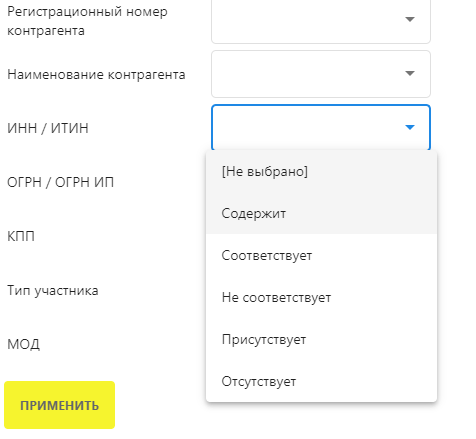This screenshot has width=476, height=439.
Task: Choose the Присутствует option
Action: point(321,339)
